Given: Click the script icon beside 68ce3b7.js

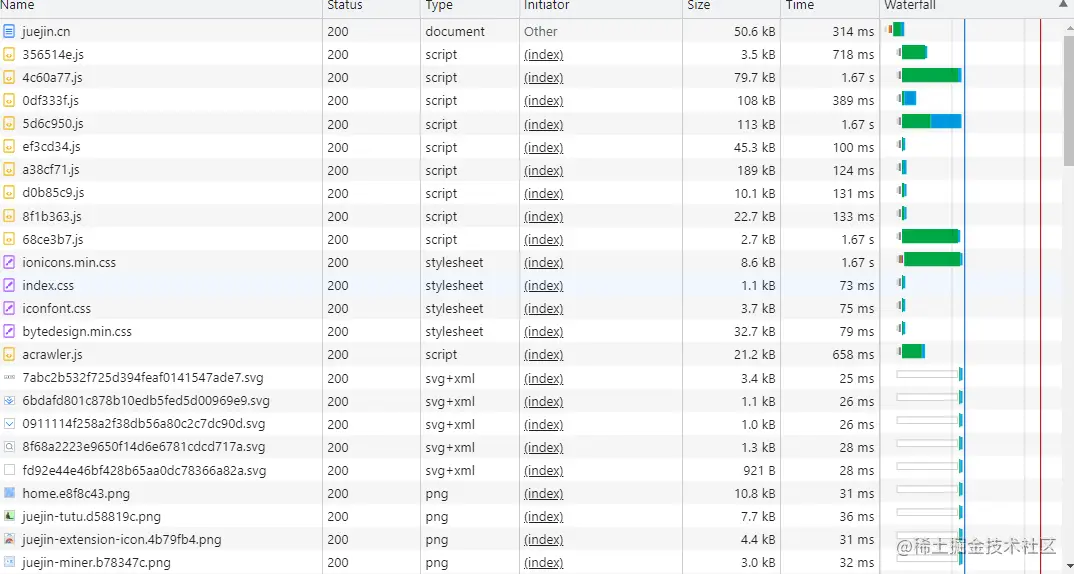Looking at the screenshot, I should tap(9, 239).
